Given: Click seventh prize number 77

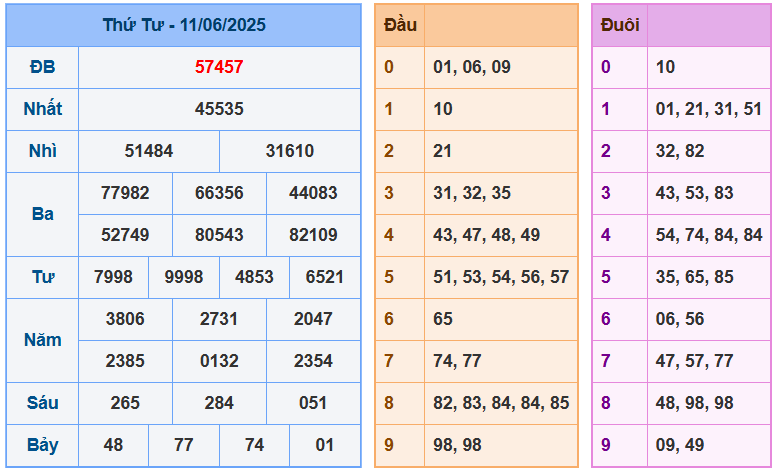Looking at the screenshot, I should pyautogui.click(x=184, y=445).
